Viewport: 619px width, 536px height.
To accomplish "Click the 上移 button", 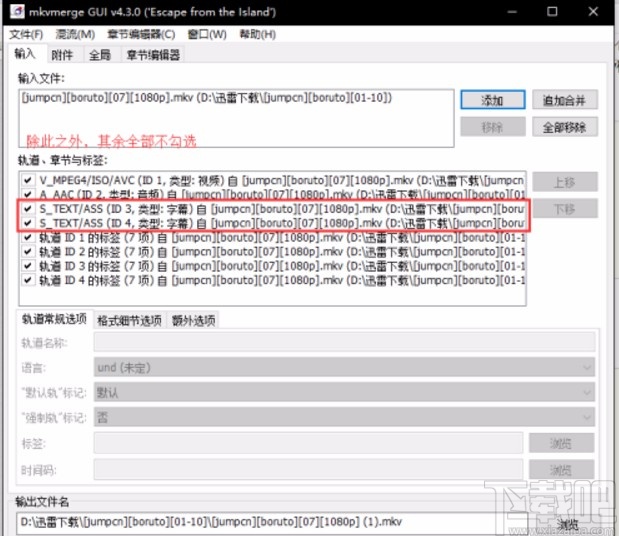I will pos(565,182).
